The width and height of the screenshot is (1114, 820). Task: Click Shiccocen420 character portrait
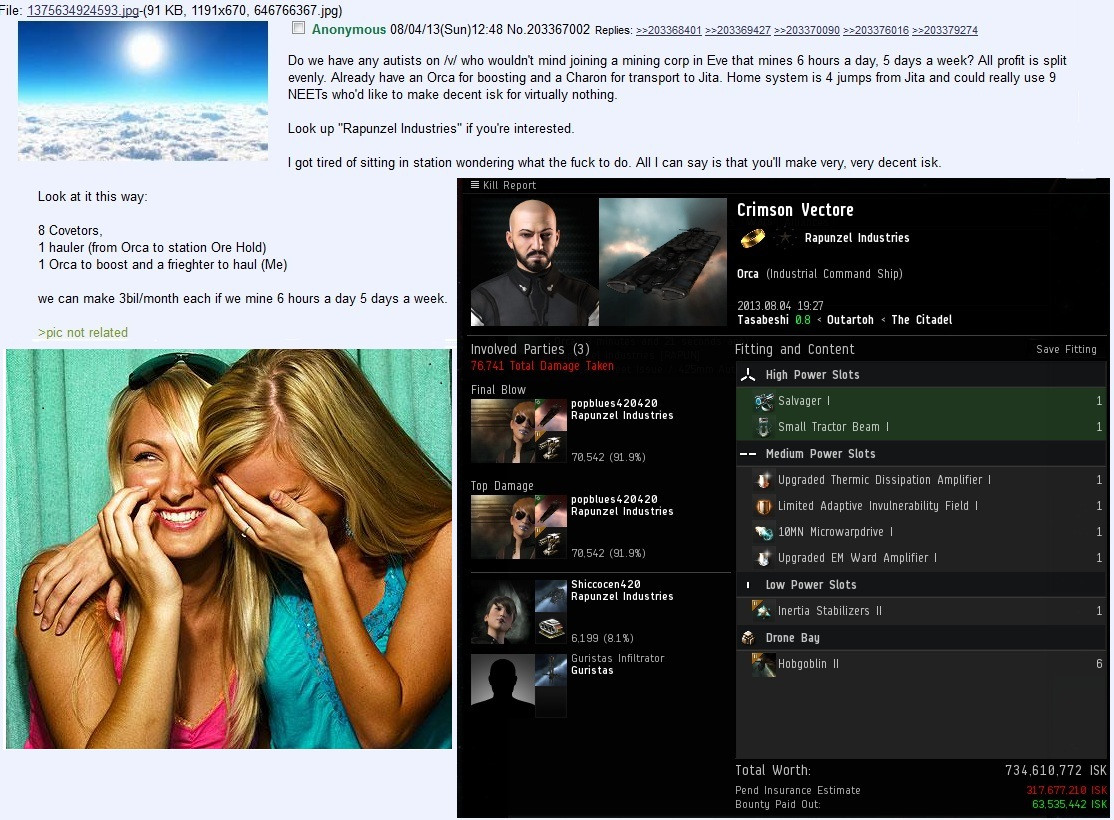click(x=502, y=612)
